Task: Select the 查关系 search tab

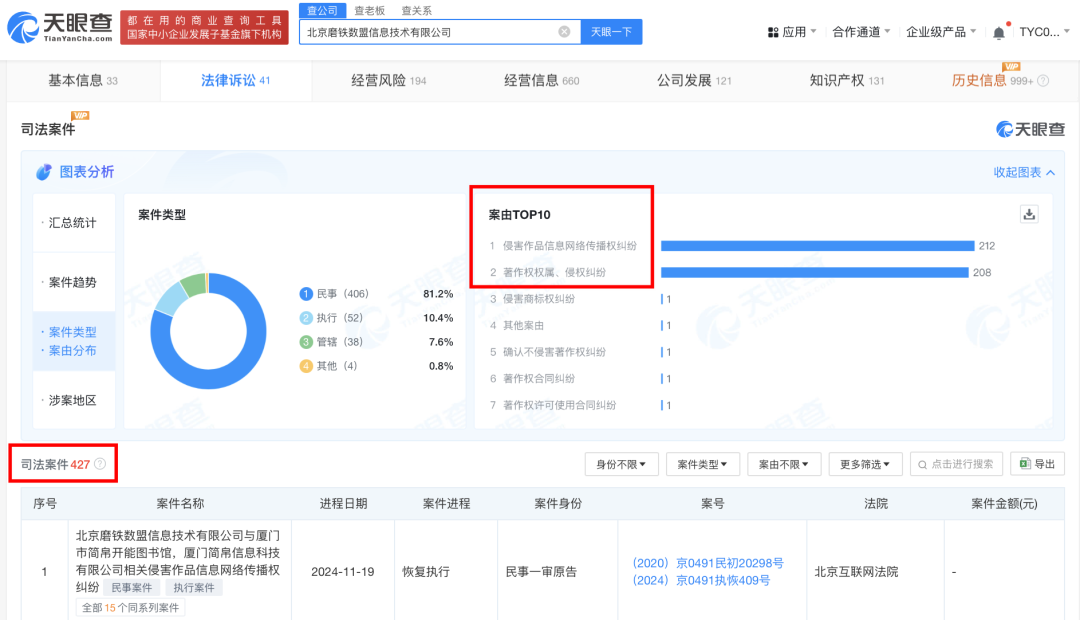Action: 417,10
